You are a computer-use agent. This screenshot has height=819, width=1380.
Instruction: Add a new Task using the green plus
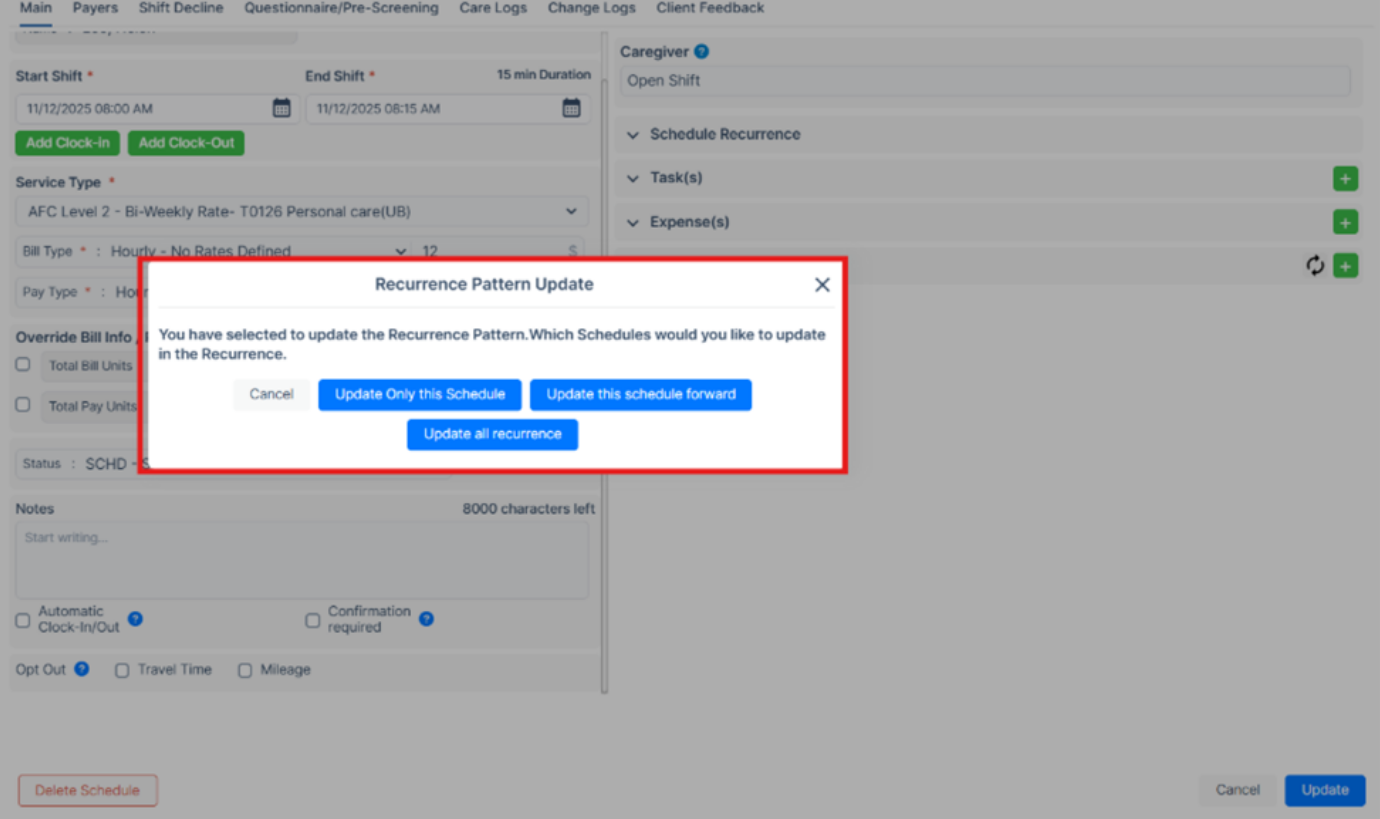(1345, 178)
